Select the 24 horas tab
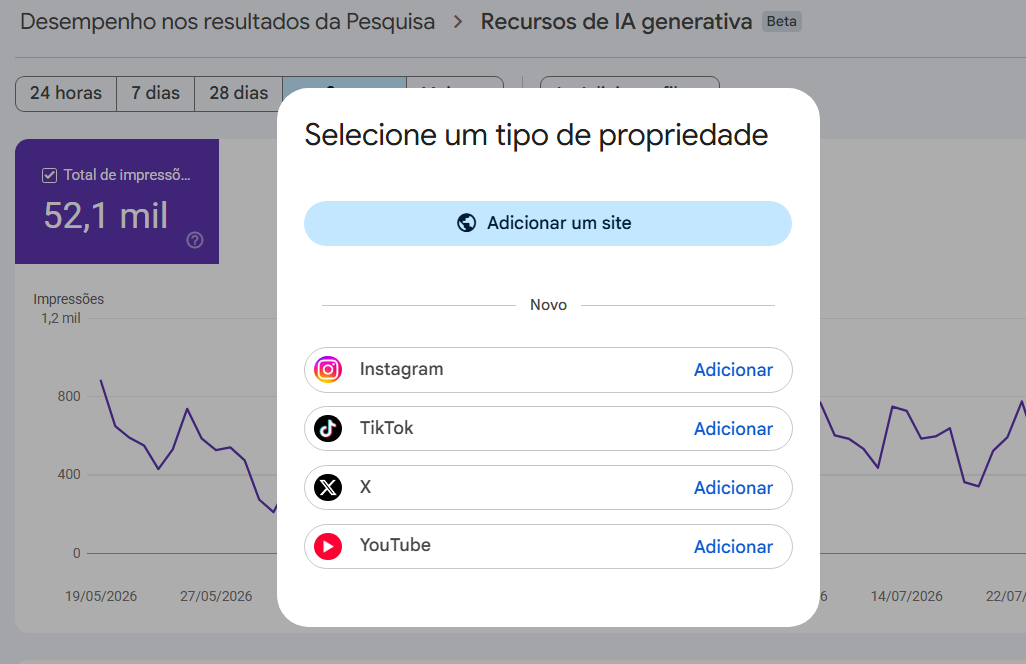 (x=66, y=94)
